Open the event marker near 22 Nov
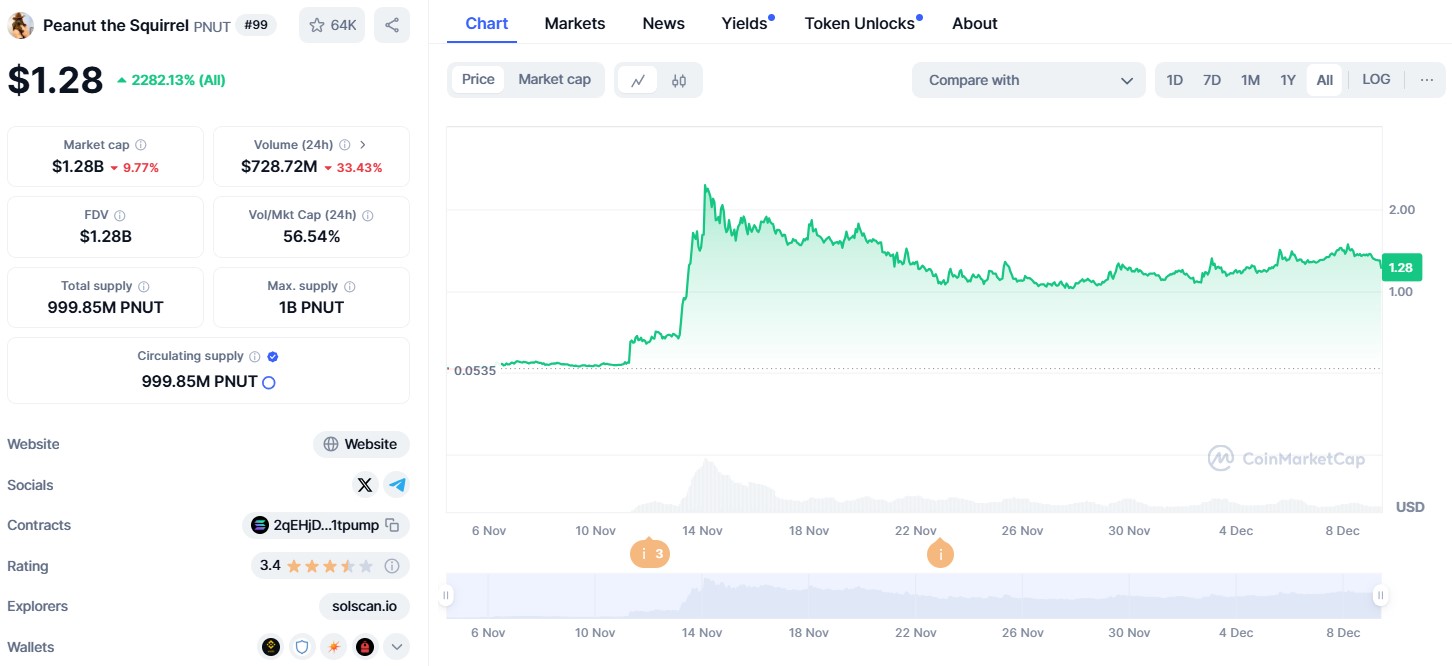This screenshot has height=666, width=1452. [940, 553]
